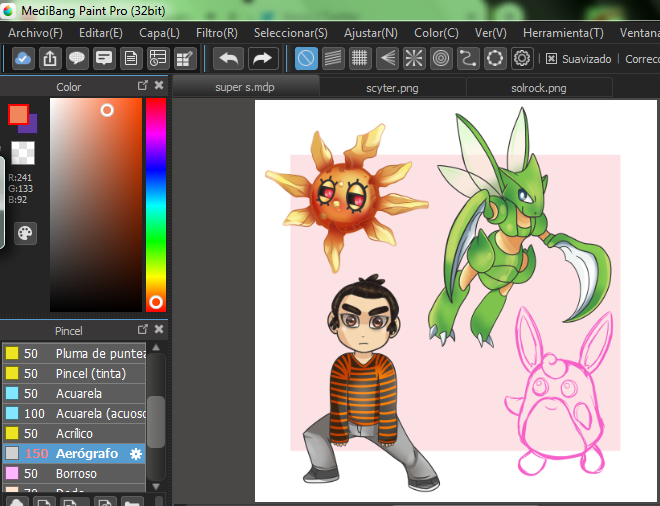The image size is (660, 506).
Task: Click the text message box icon
Action: 104,58
